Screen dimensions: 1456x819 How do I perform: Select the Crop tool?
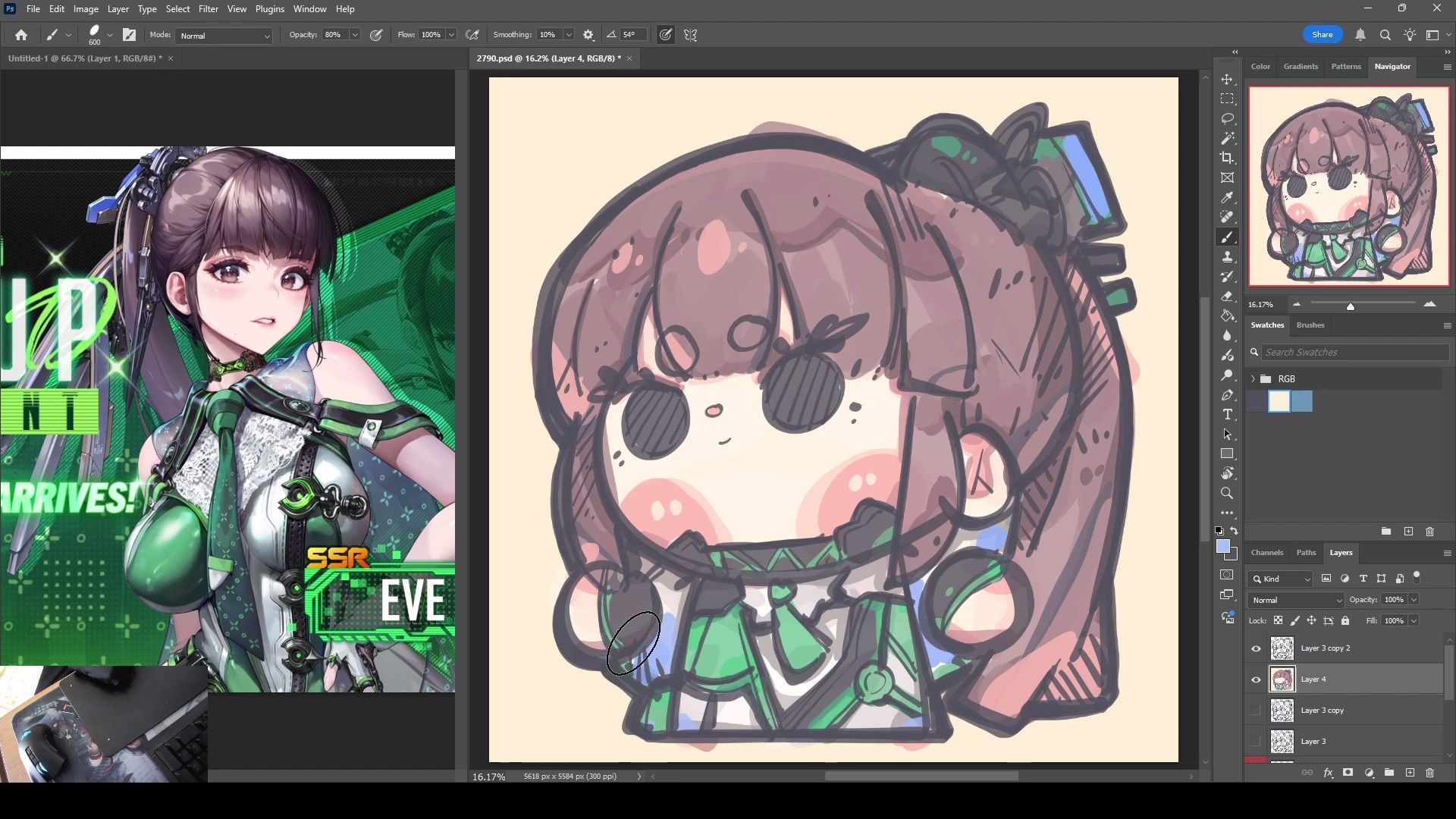click(x=1227, y=158)
